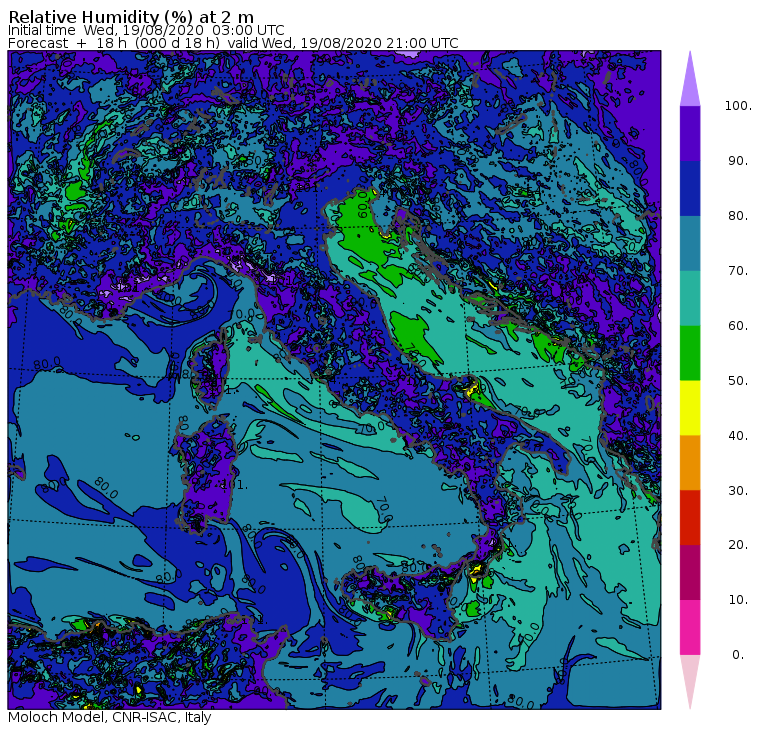Click the teal 60-70 legend swatch

point(690,298)
